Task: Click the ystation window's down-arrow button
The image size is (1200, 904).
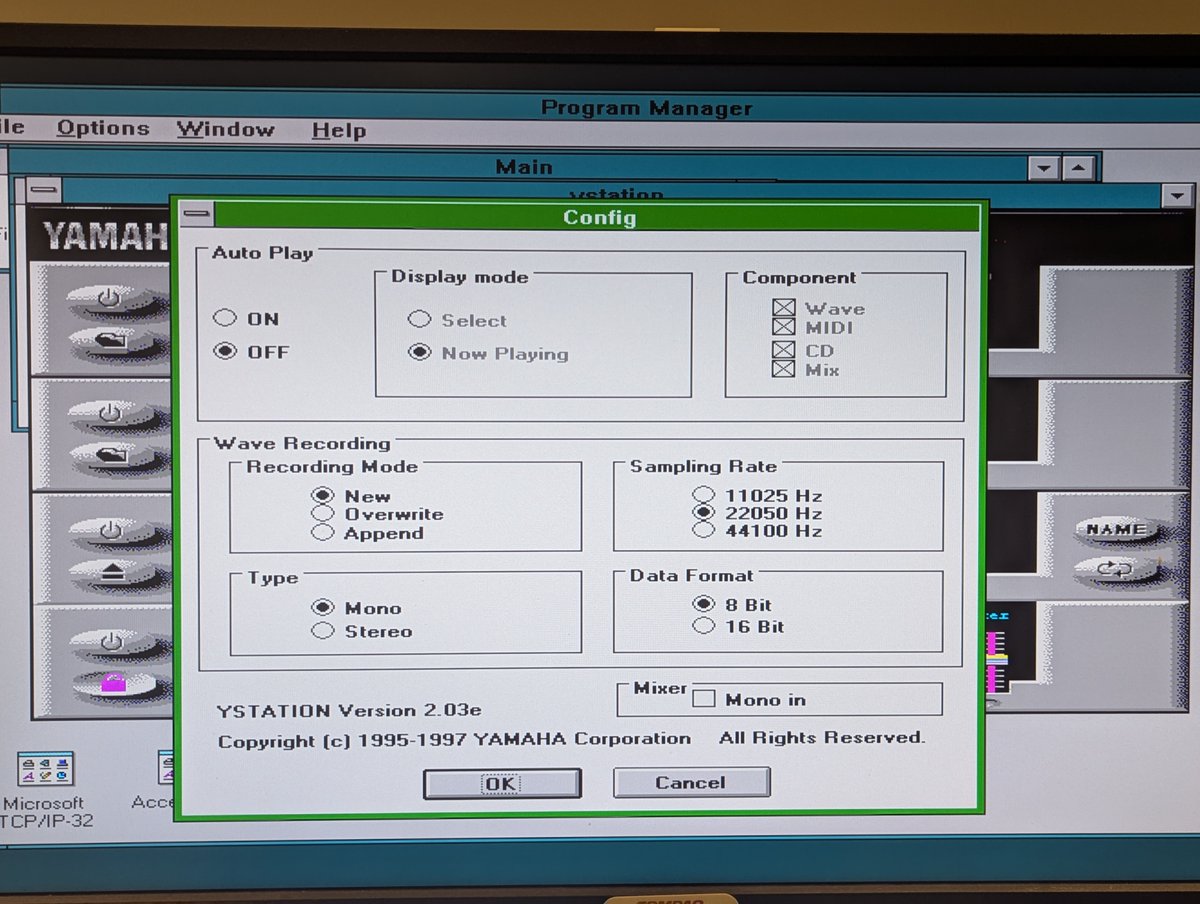Action: pos(1178,196)
